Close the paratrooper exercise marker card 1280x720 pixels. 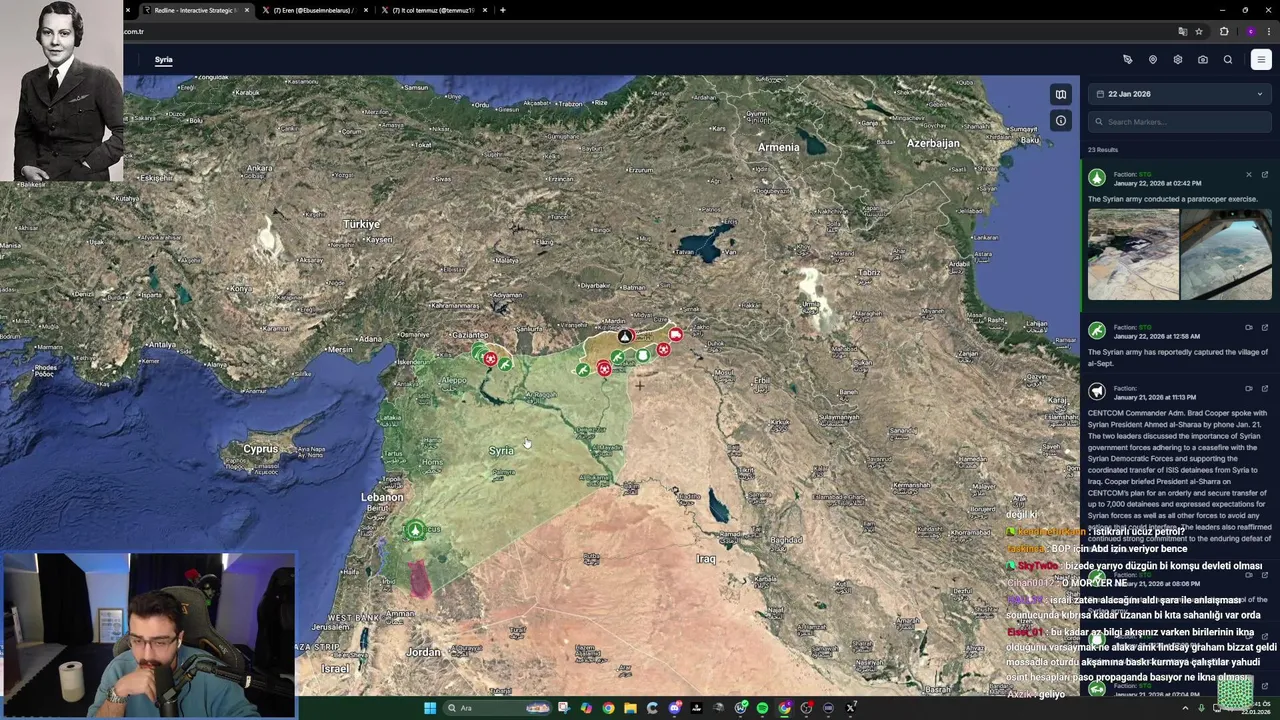pyautogui.click(x=1248, y=175)
